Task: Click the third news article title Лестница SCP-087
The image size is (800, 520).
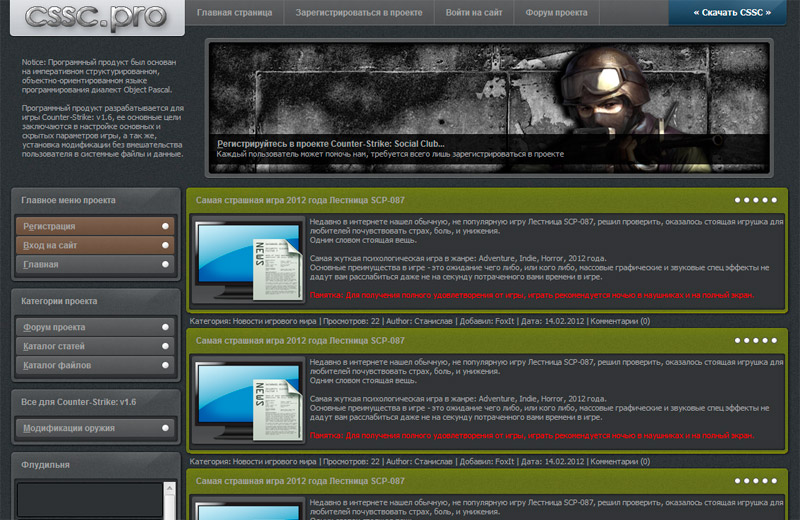Action: click(x=300, y=481)
